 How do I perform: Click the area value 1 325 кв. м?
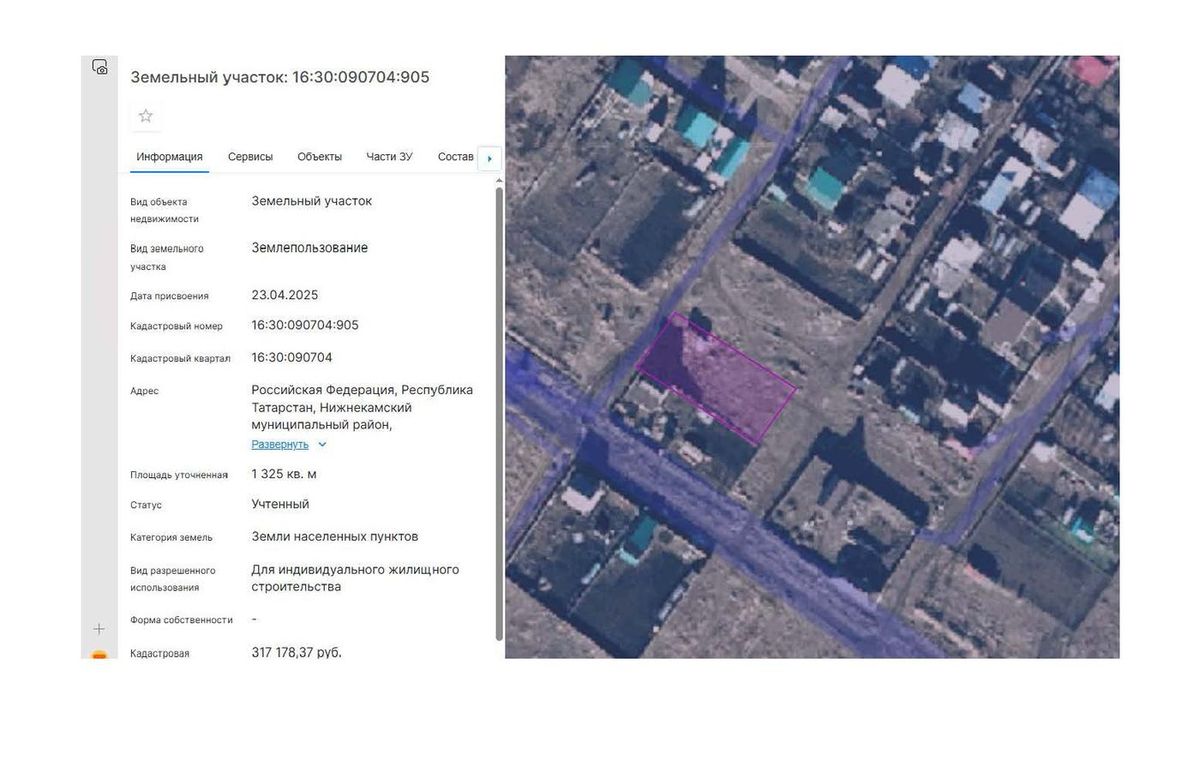click(284, 474)
